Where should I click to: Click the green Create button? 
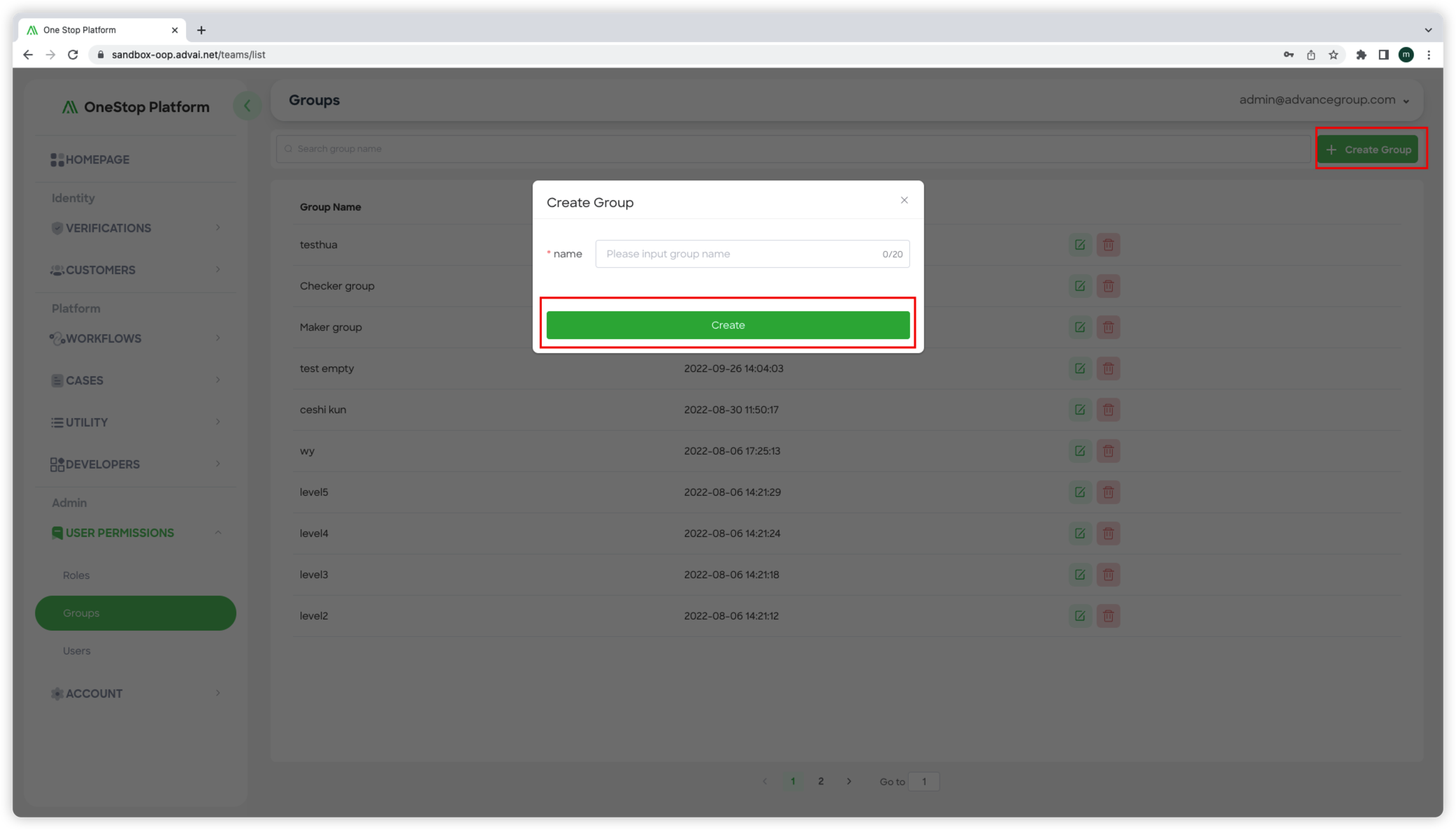click(x=728, y=325)
